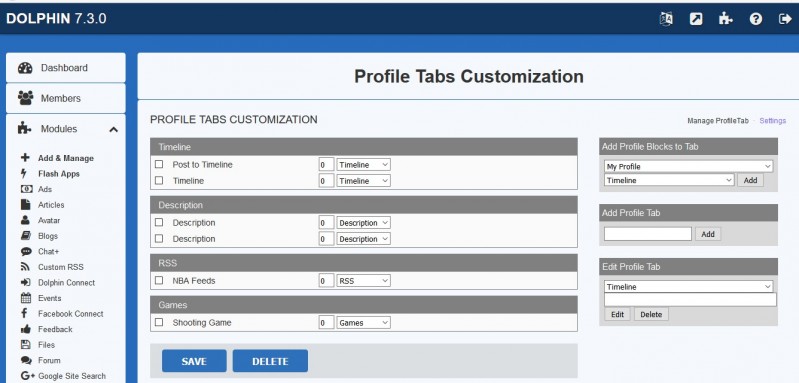This screenshot has height=383, width=799.
Task: Open the Flash Apps menu entry
Action: point(59,174)
